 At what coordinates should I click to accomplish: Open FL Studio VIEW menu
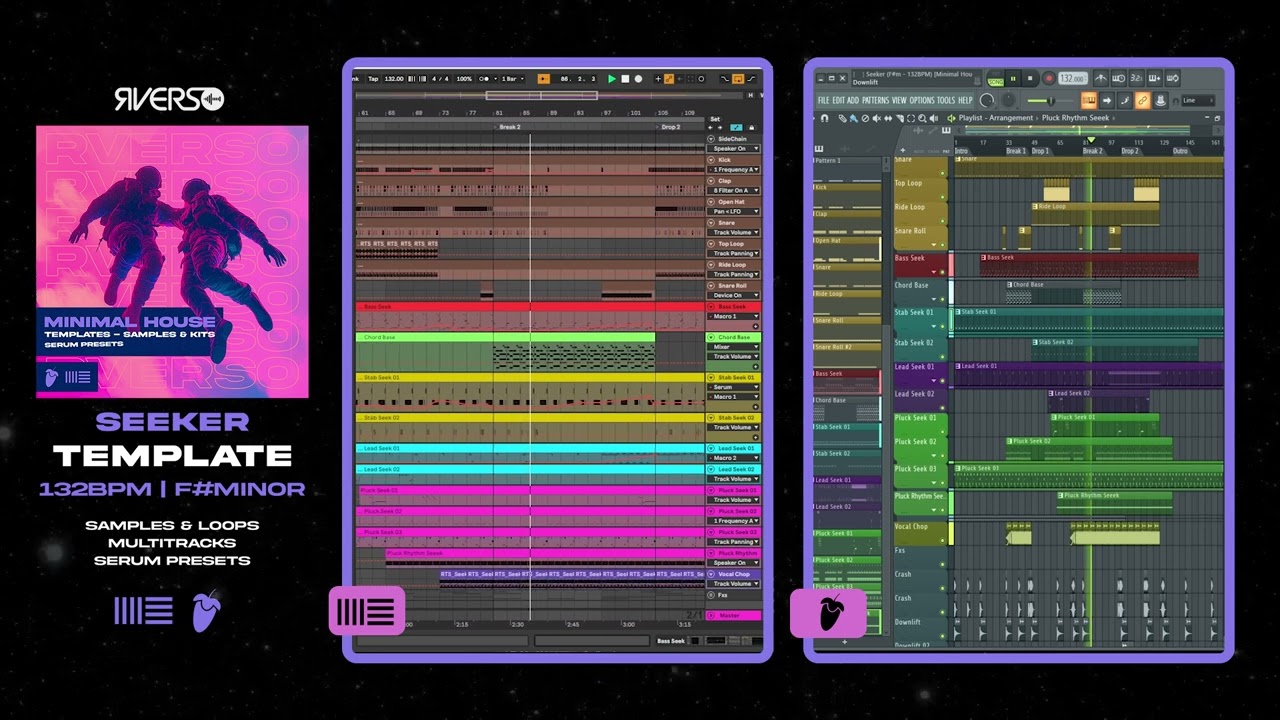(899, 100)
